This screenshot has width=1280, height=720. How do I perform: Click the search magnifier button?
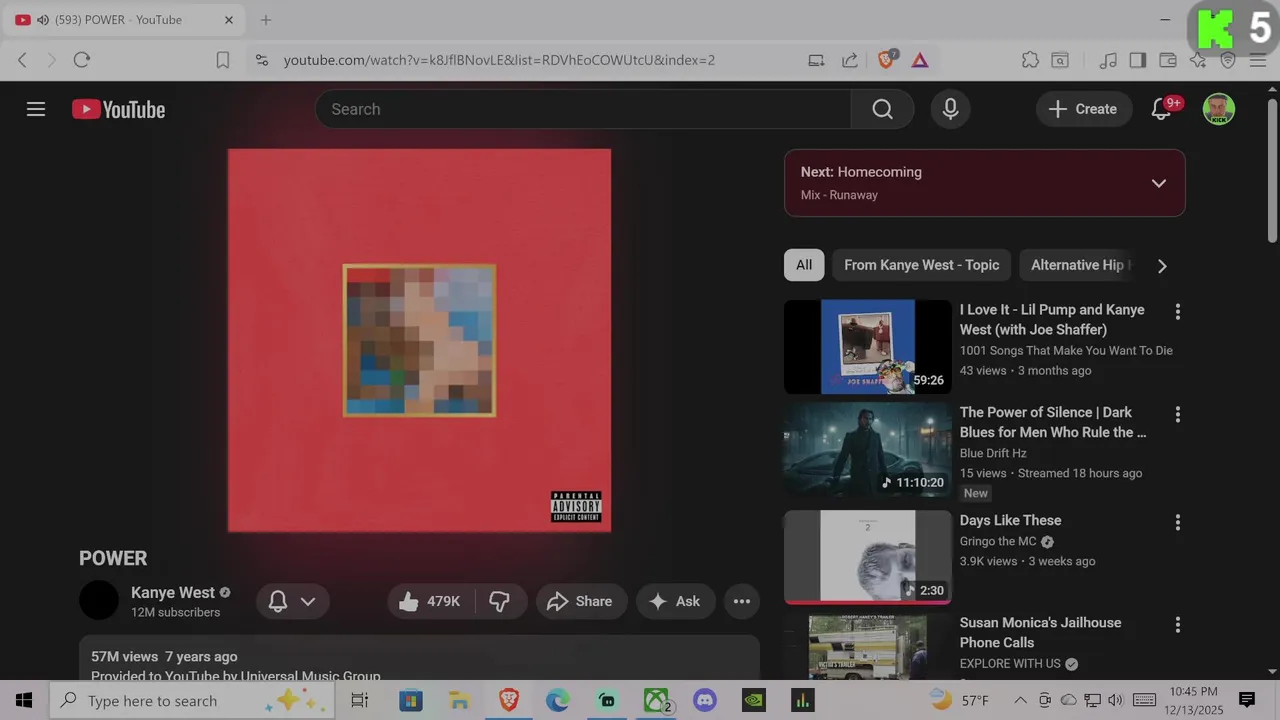coord(882,109)
